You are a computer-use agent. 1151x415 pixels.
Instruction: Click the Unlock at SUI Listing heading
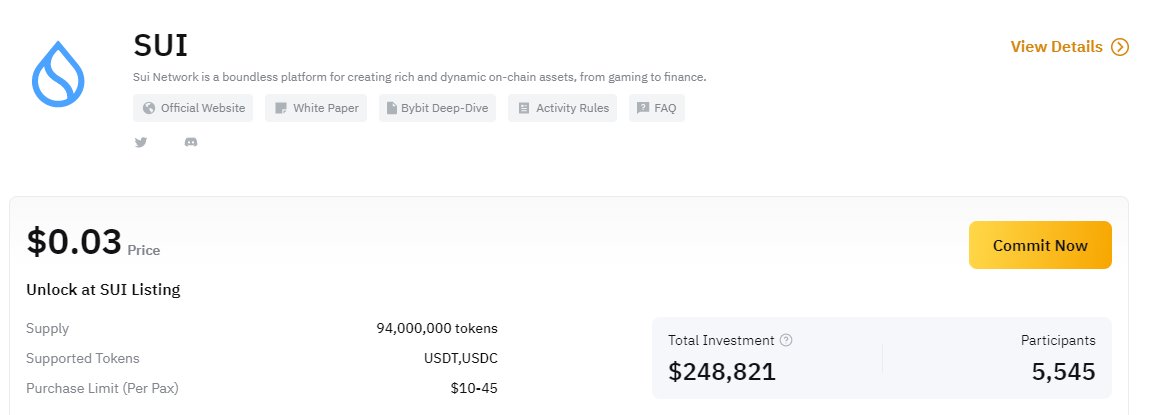pyautogui.click(x=104, y=289)
